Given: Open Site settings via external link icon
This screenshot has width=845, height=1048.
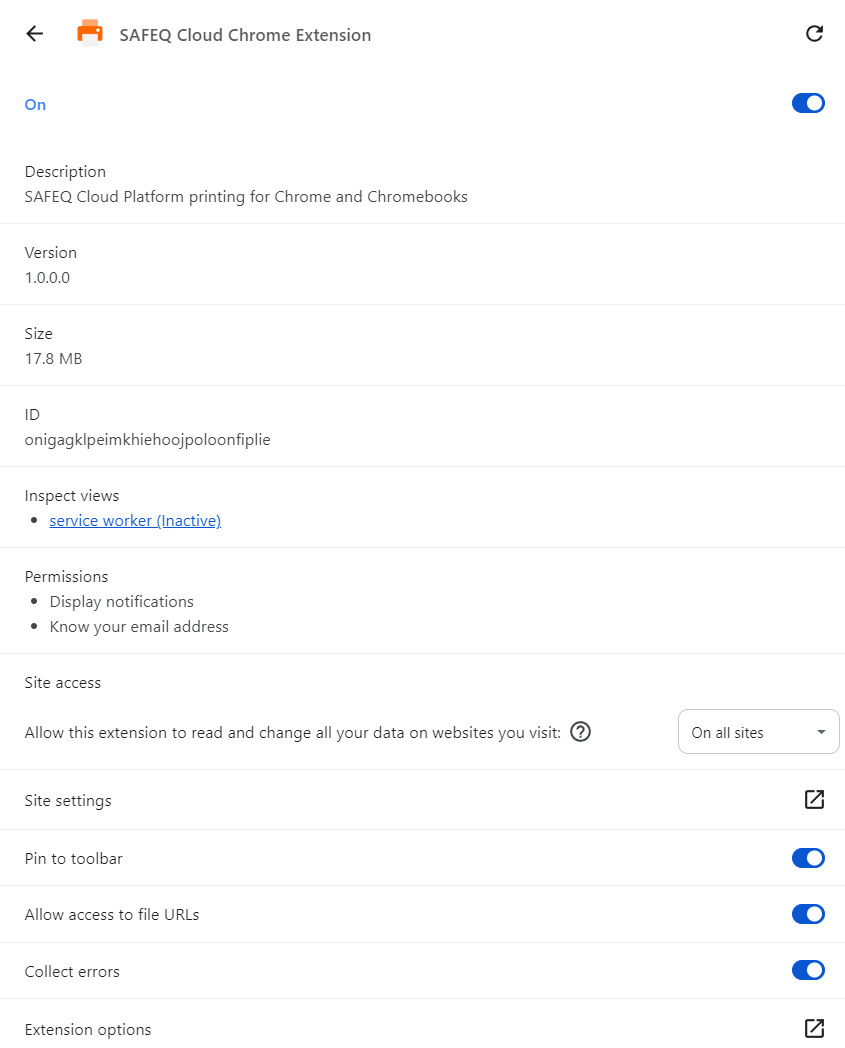Looking at the screenshot, I should click(x=814, y=800).
